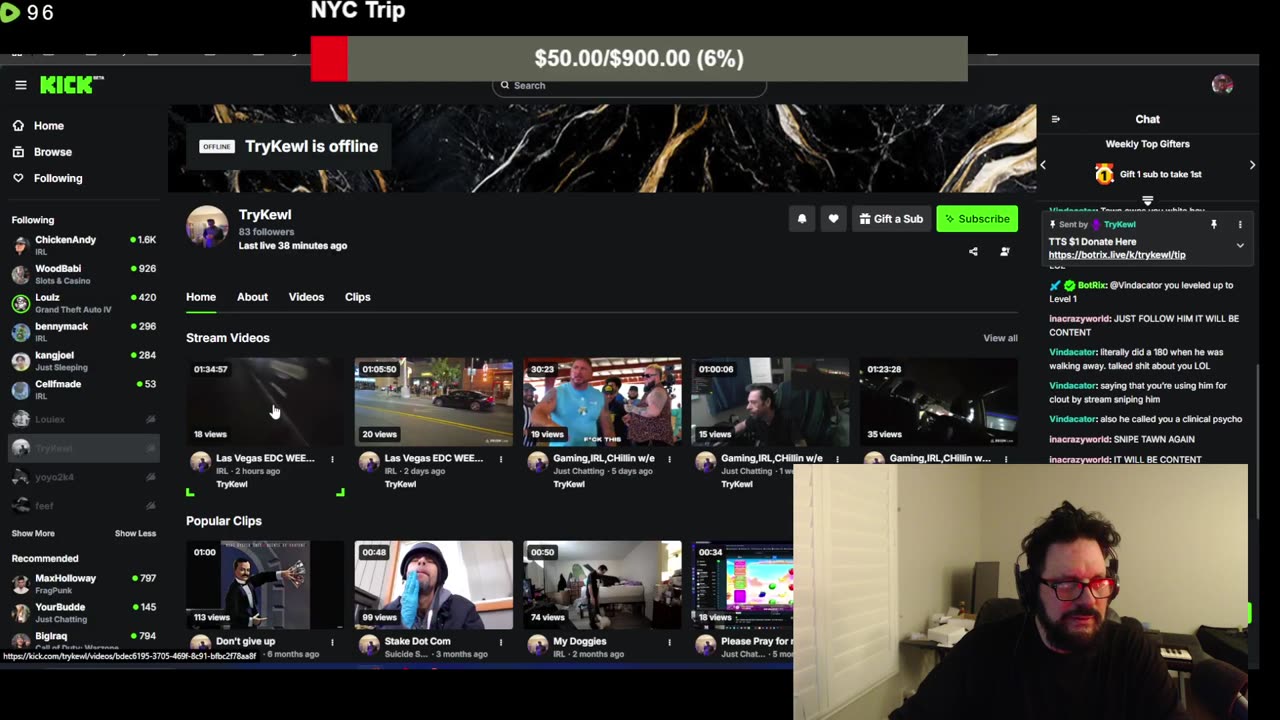Follow TryKewl with the heart button
The height and width of the screenshot is (720, 1280).
point(833,219)
